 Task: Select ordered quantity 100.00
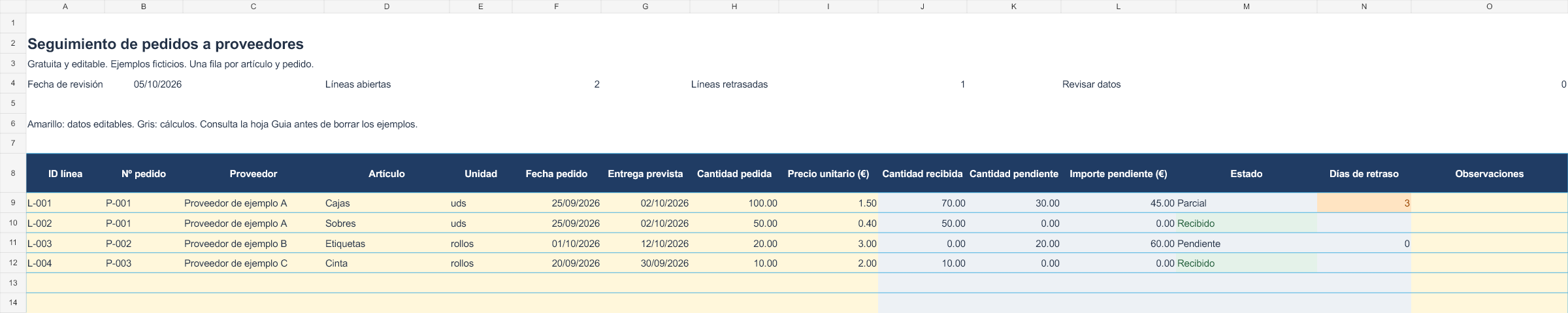(734, 203)
